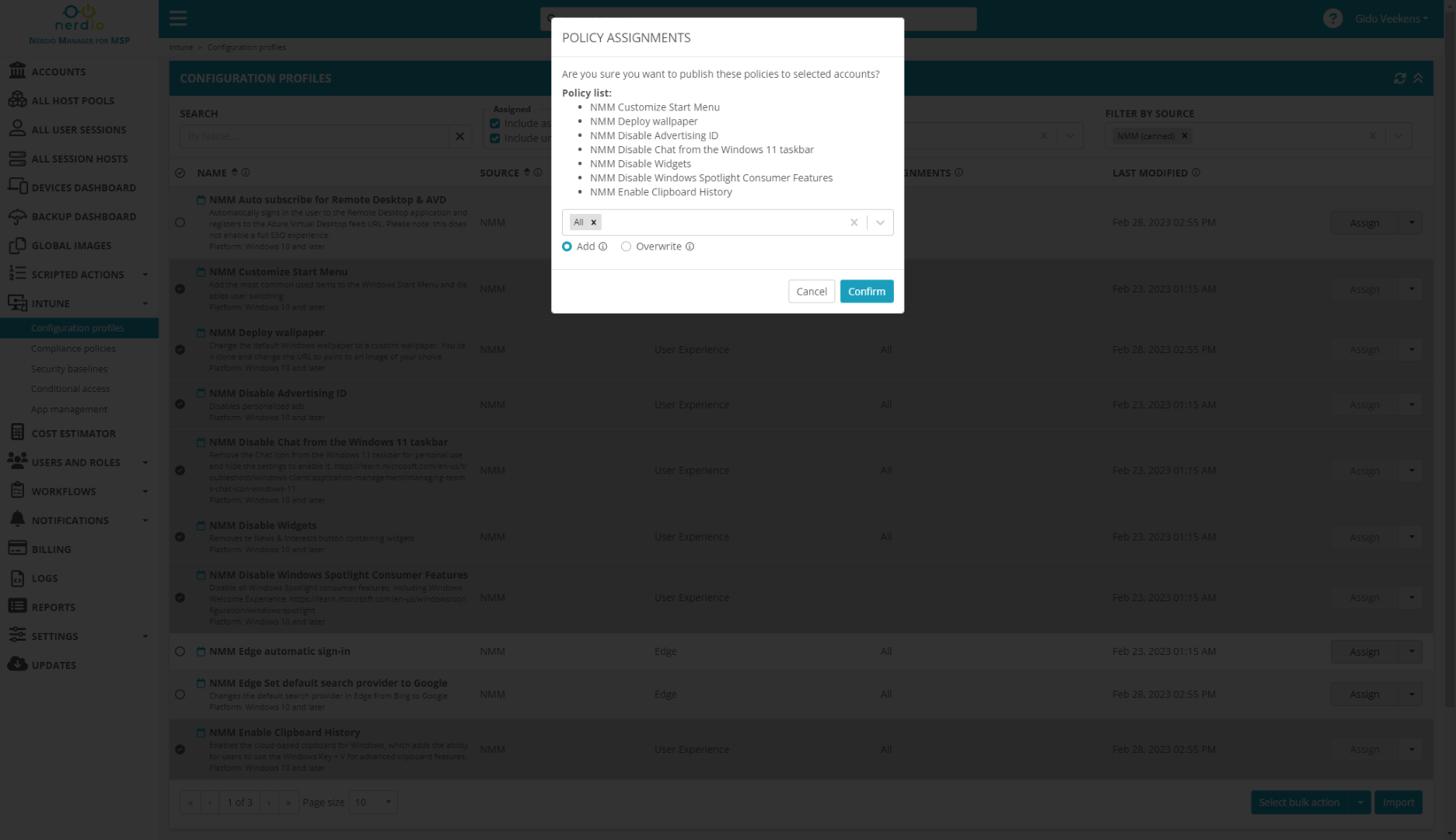The height and width of the screenshot is (840, 1456).
Task: Click the info icon next to Add
Action: tap(602, 247)
